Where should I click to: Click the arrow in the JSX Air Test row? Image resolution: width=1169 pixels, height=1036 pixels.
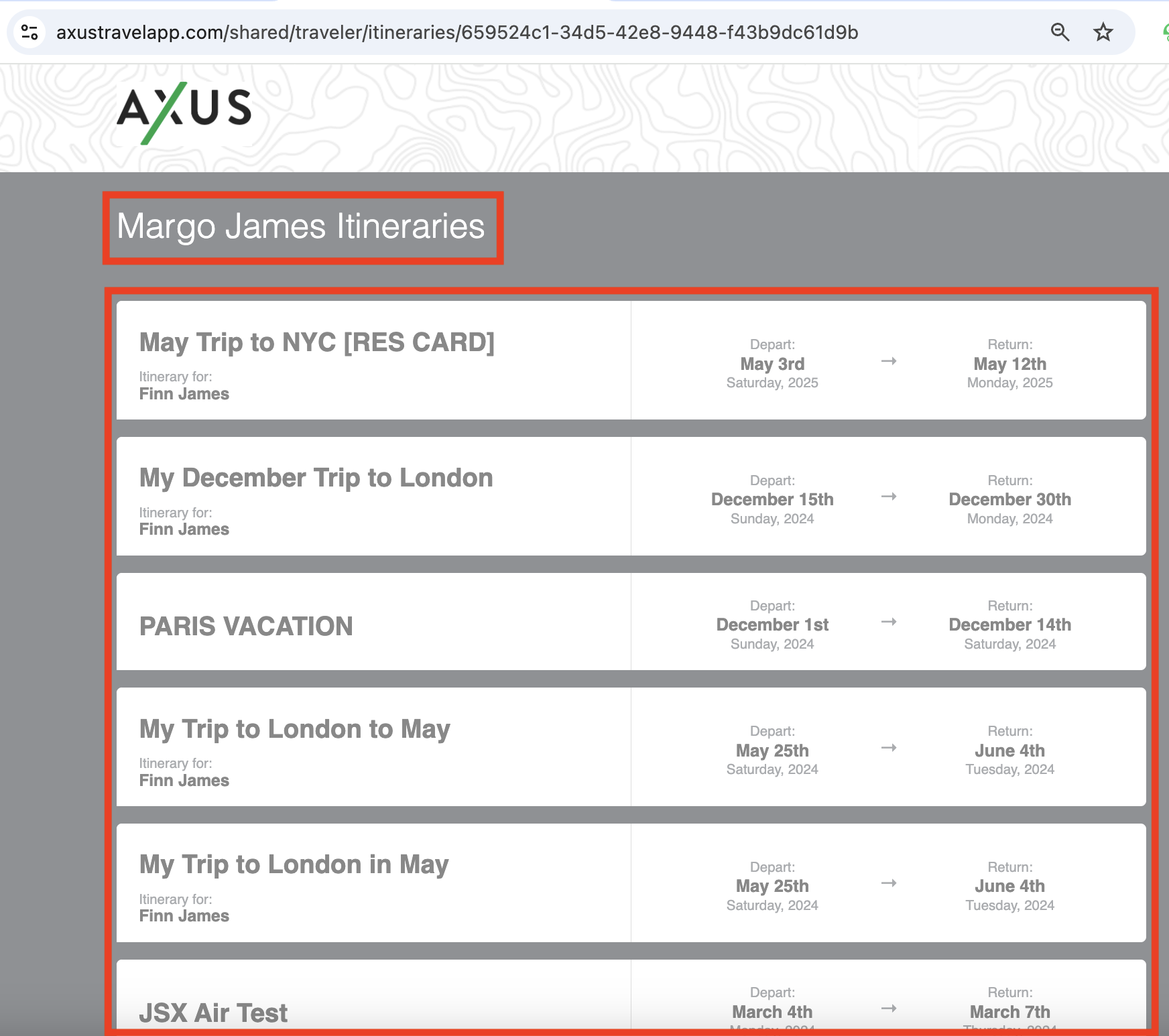pos(889,1009)
